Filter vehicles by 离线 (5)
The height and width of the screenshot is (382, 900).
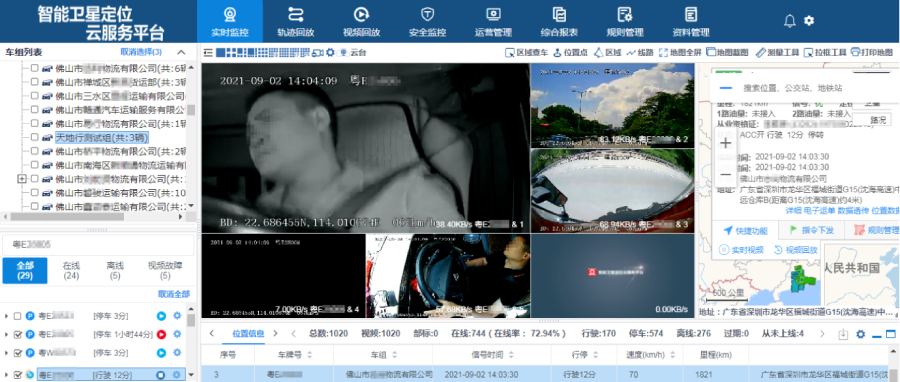tap(115, 271)
